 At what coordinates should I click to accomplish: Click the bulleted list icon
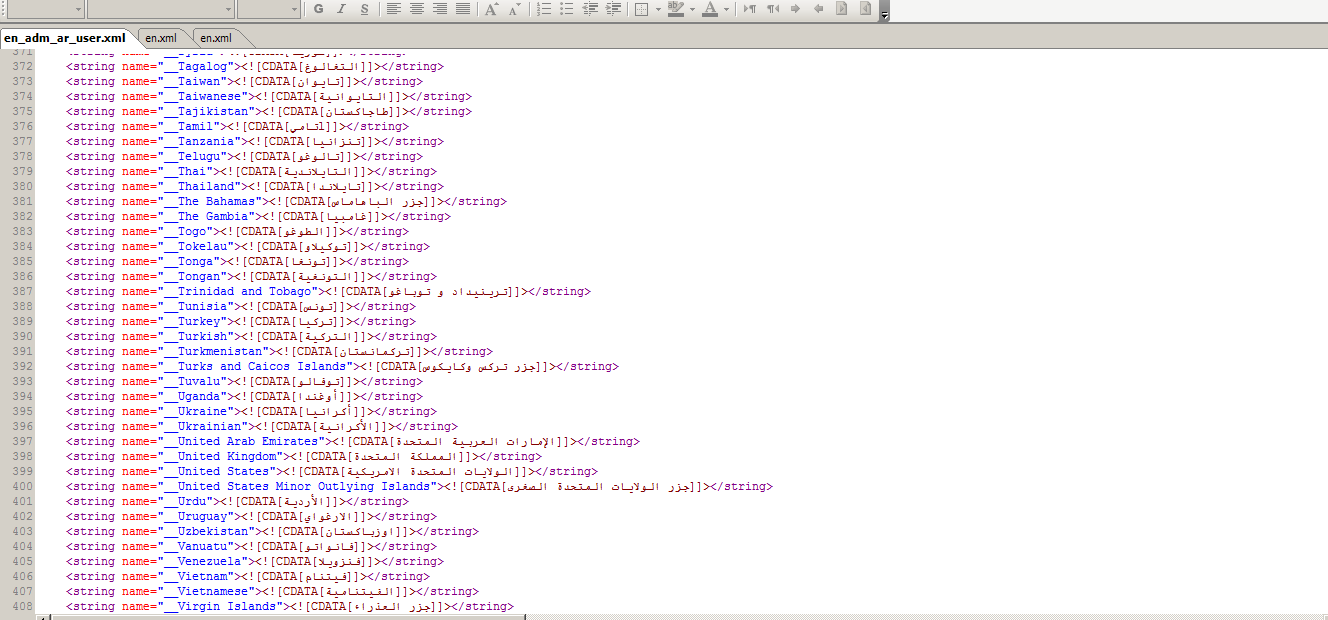pos(567,9)
